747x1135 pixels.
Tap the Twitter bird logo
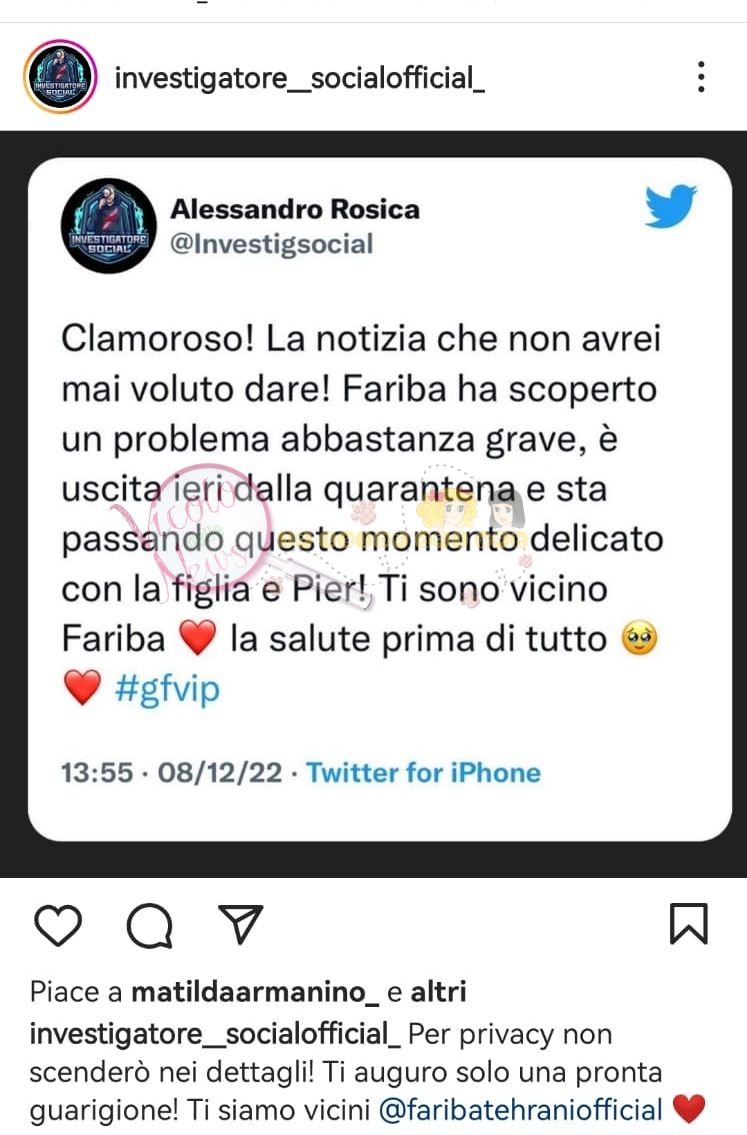[x=671, y=206]
